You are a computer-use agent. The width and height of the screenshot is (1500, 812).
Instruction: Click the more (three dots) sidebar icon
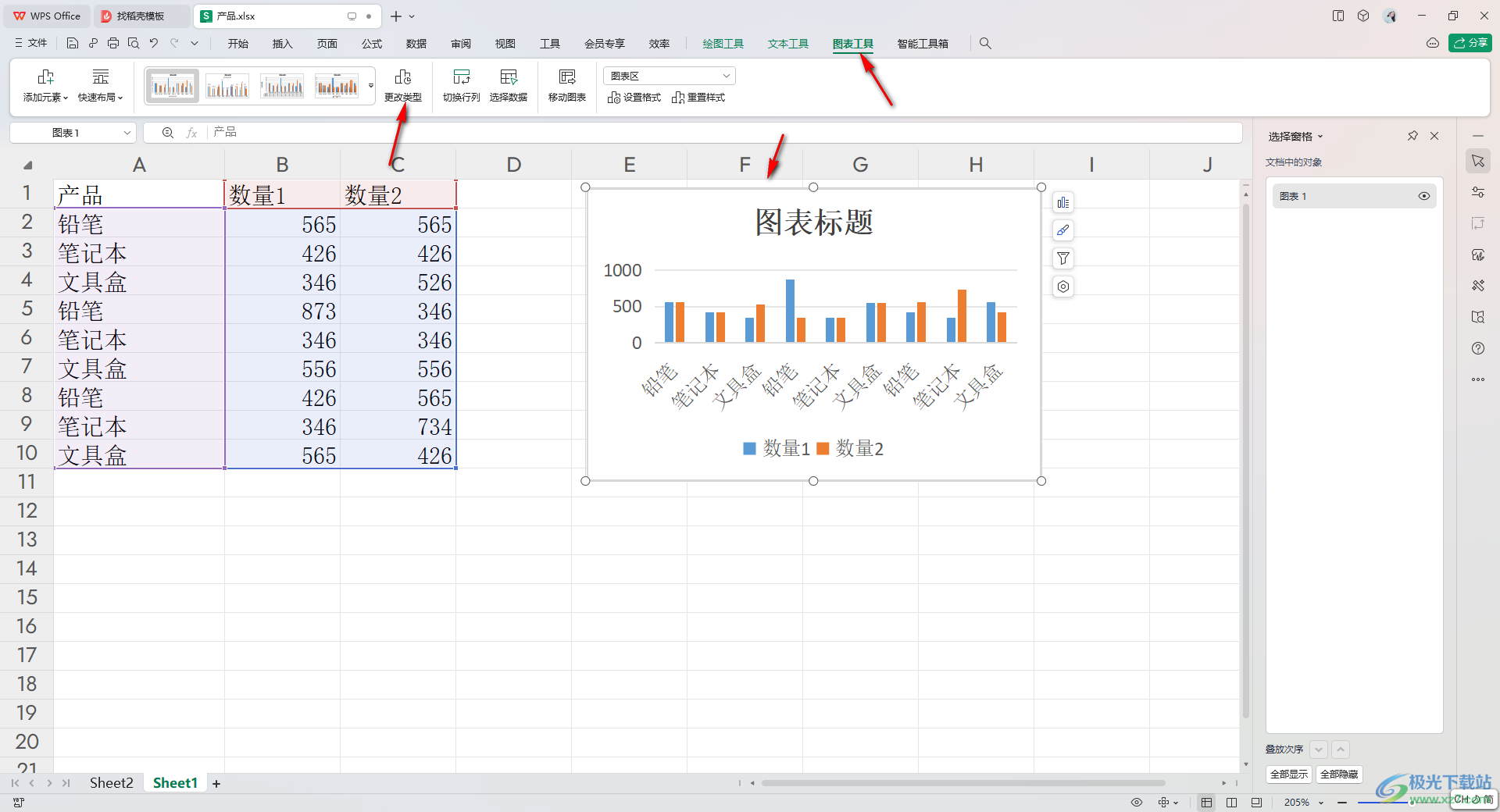click(1478, 379)
